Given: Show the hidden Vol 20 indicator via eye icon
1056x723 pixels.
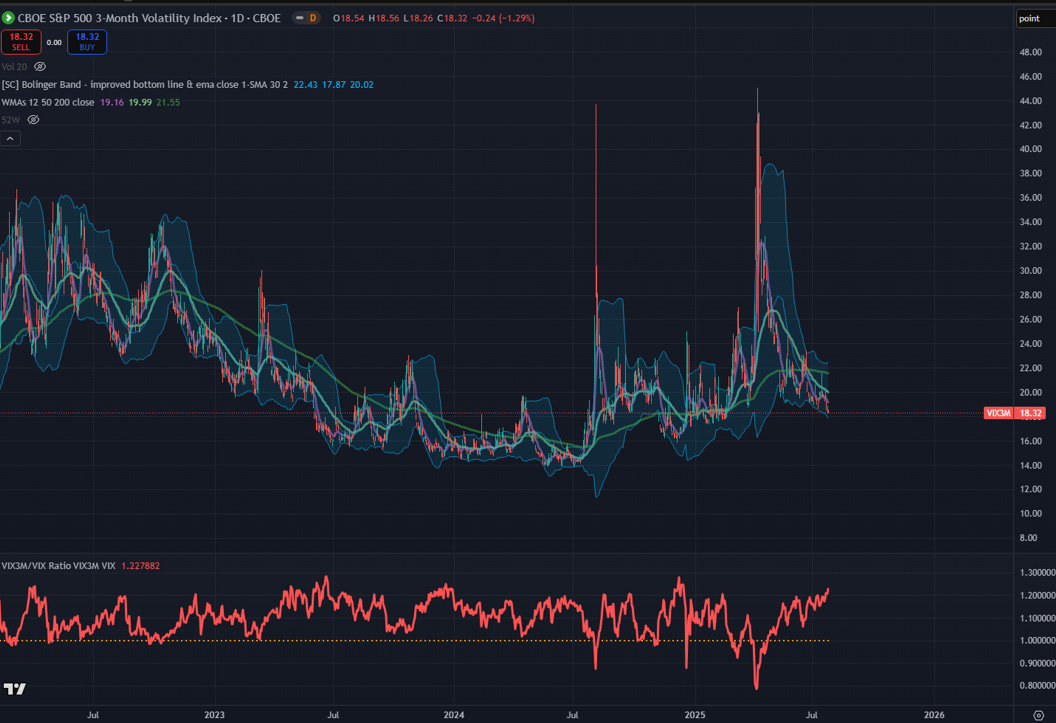Looking at the screenshot, I should [40, 67].
